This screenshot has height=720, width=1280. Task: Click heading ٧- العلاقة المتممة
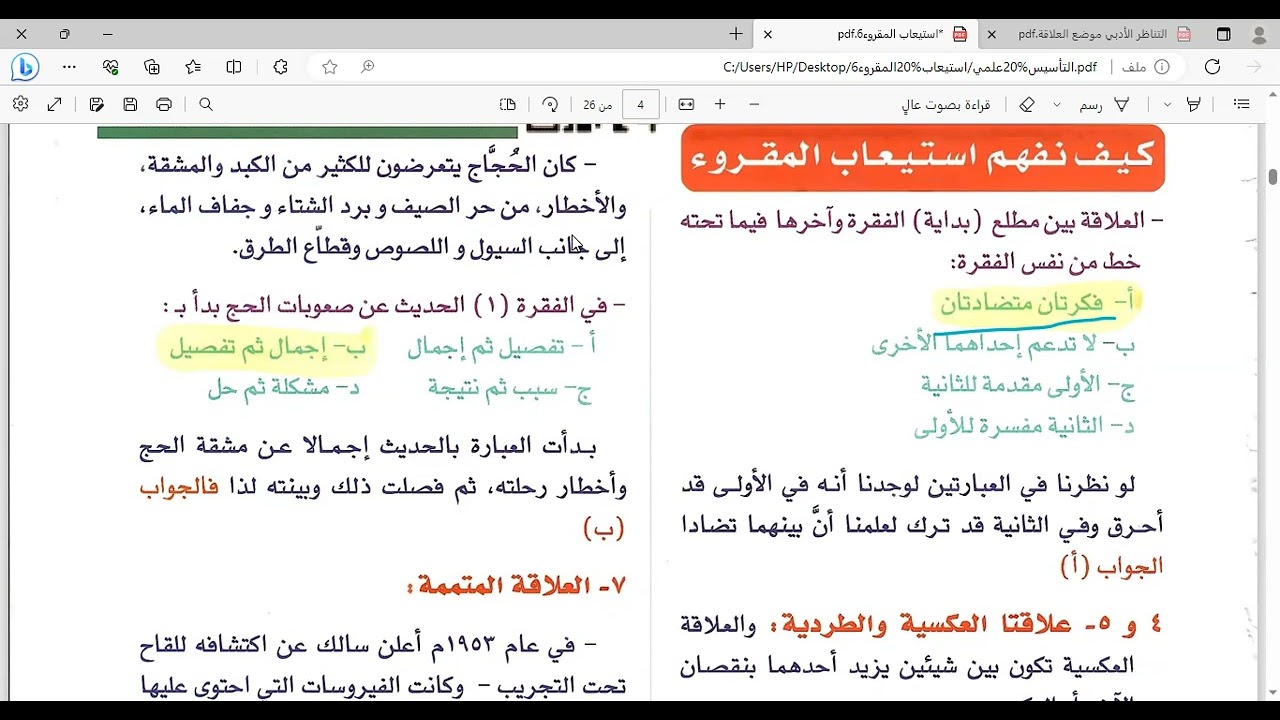coord(516,584)
